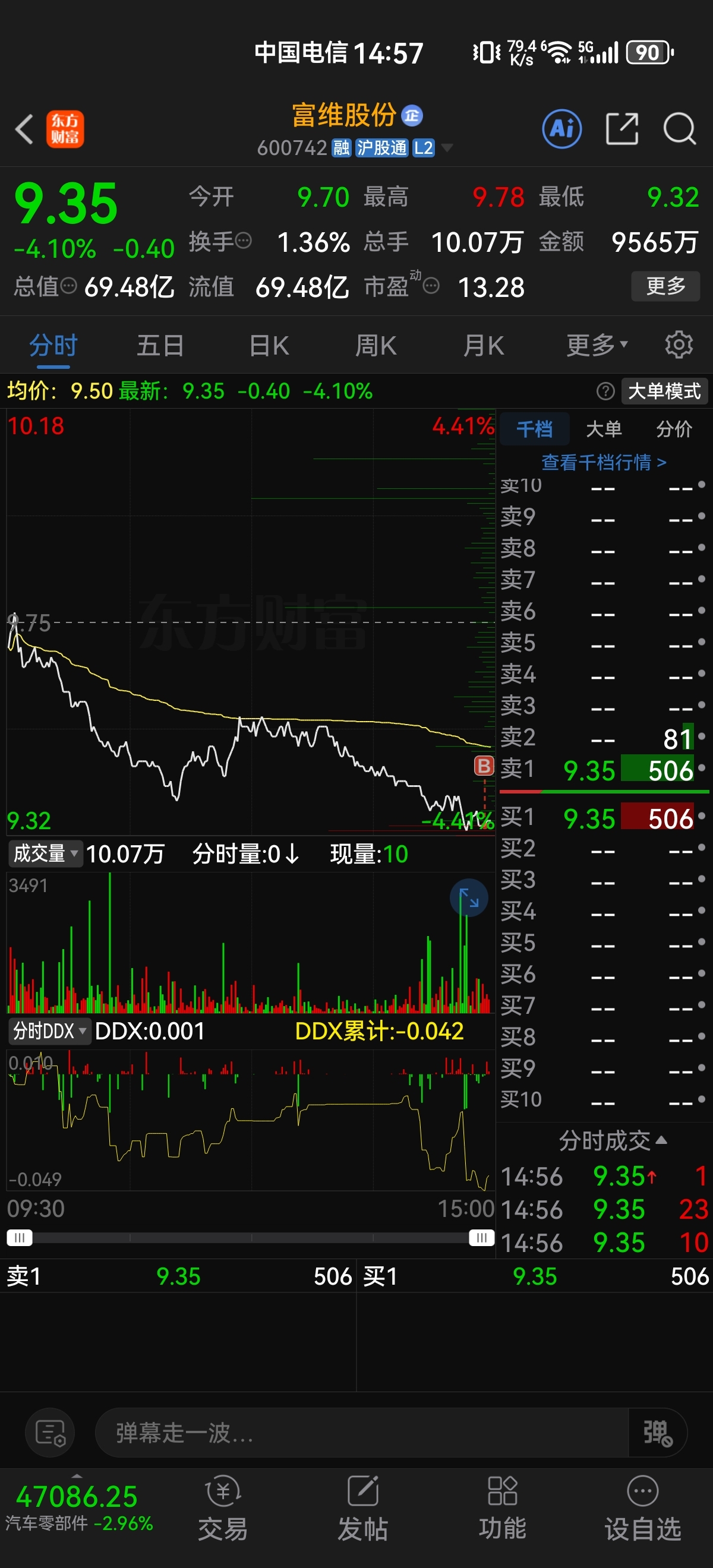Tap the 企 badge next to 富维股份
The image size is (713, 1568).
tap(412, 115)
